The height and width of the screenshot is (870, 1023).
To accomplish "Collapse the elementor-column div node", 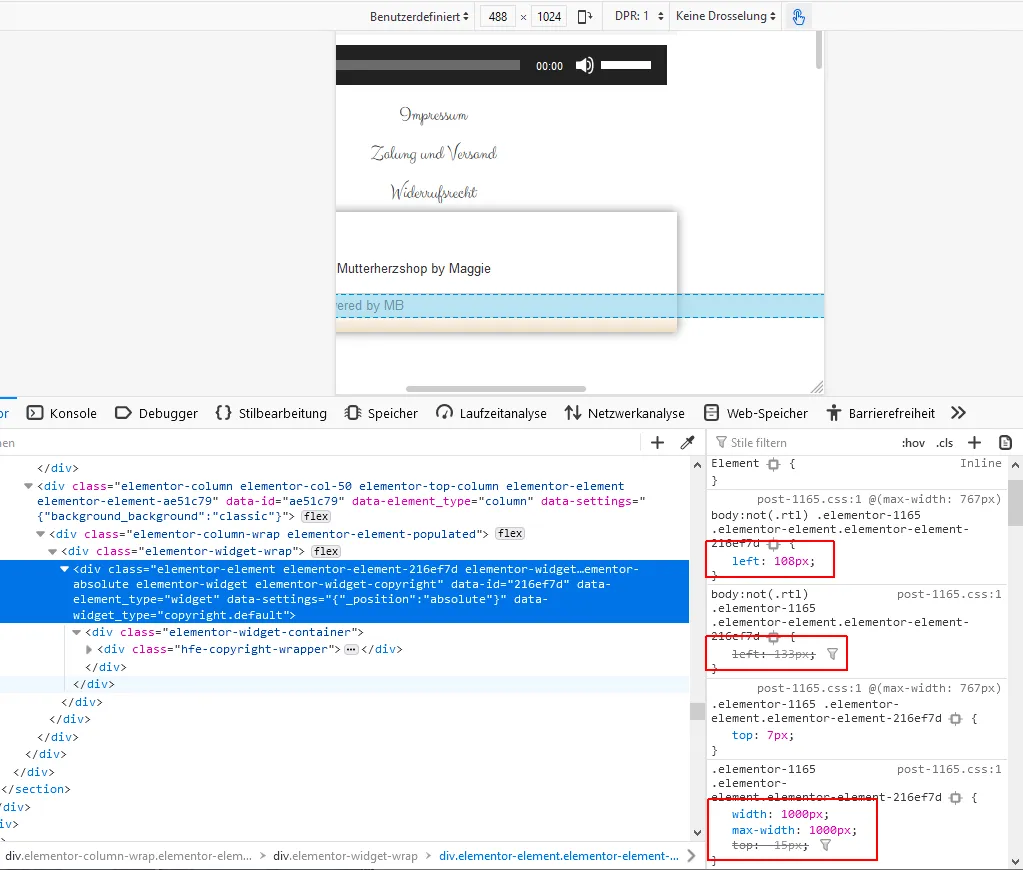I will click(28, 486).
